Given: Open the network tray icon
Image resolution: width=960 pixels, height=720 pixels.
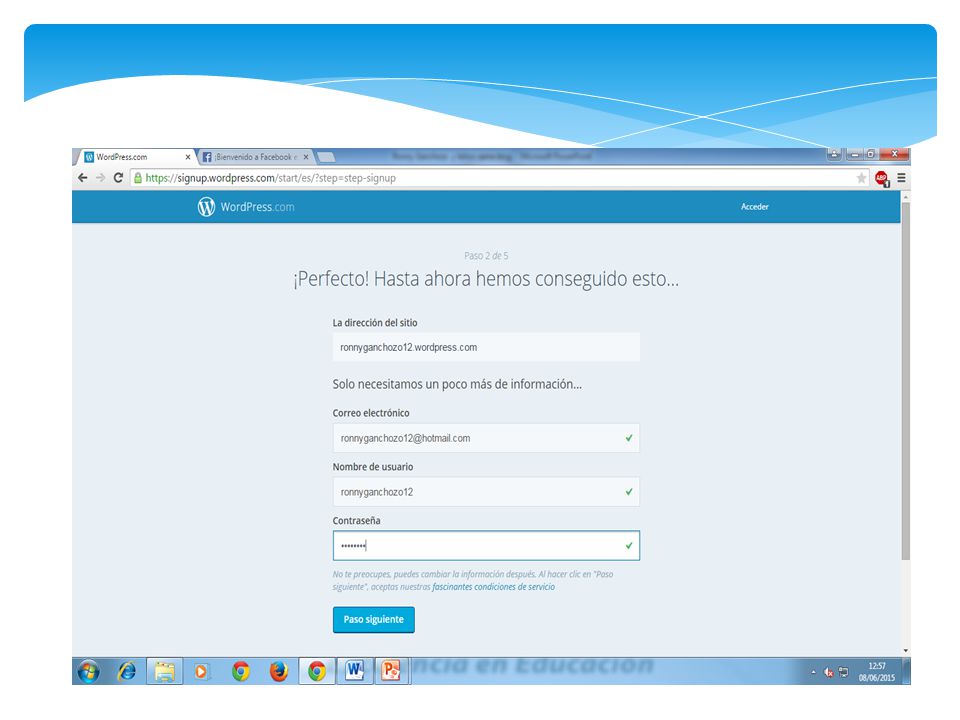Looking at the screenshot, I should pos(843,672).
